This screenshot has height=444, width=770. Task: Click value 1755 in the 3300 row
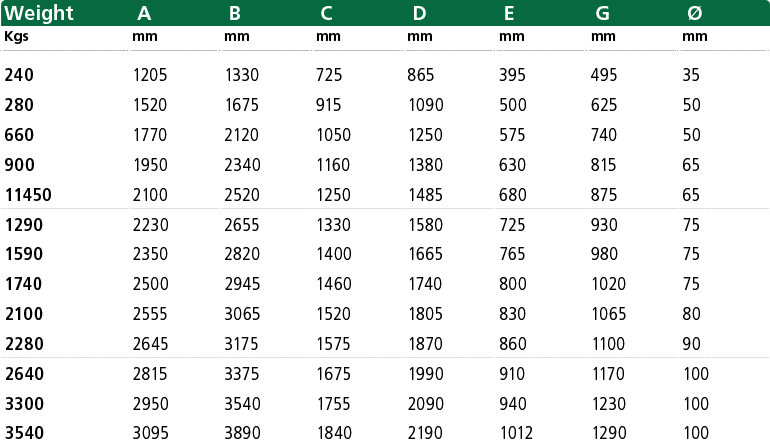point(333,404)
